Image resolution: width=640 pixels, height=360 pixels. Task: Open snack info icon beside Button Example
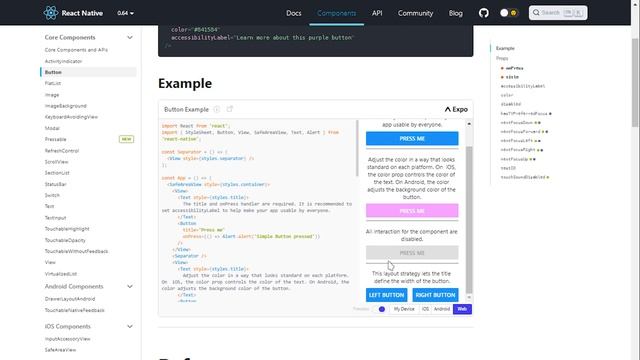coord(217,109)
